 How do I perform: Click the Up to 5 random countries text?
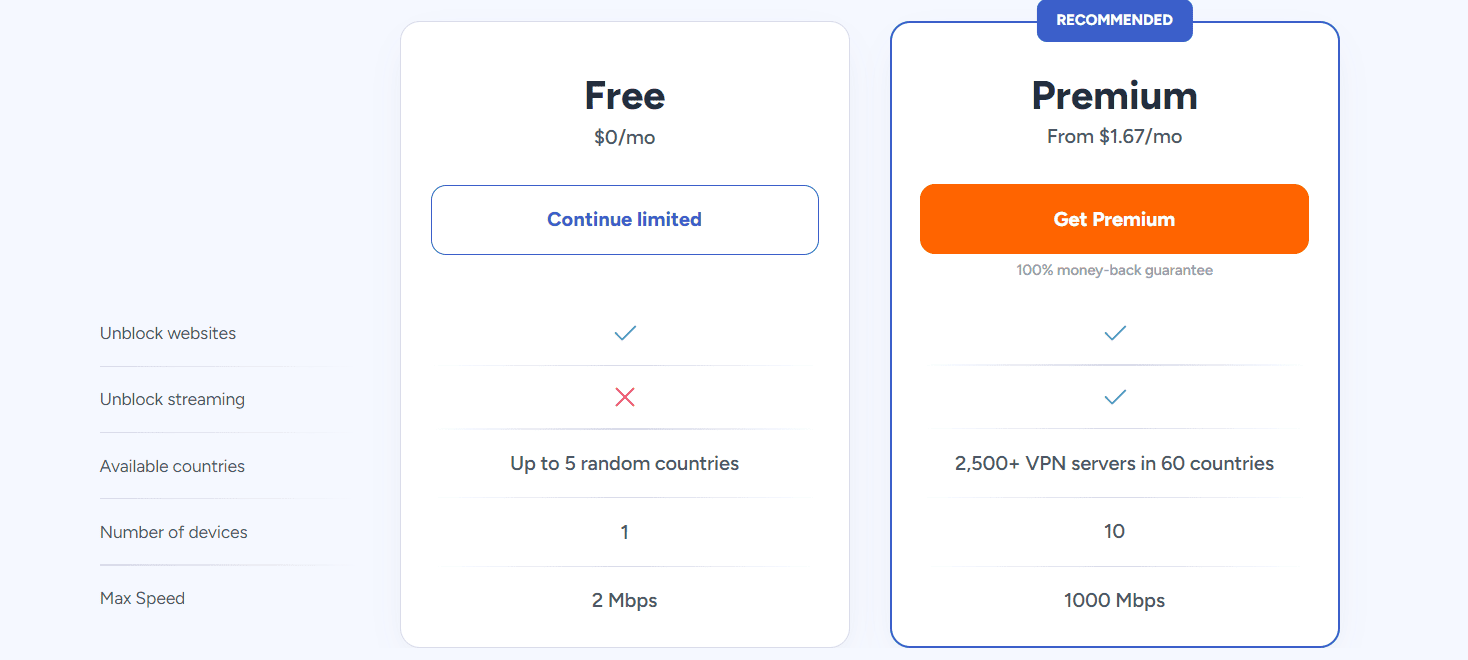(624, 463)
